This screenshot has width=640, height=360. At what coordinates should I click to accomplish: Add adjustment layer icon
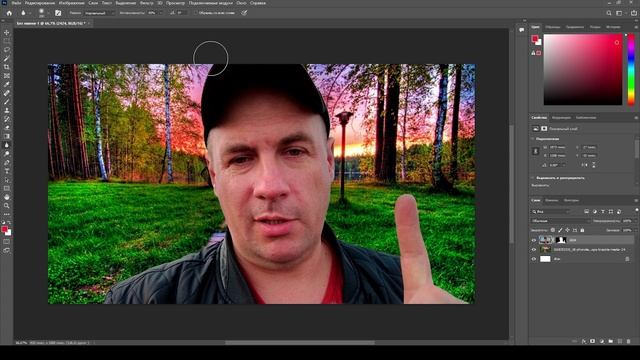[602, 341]
